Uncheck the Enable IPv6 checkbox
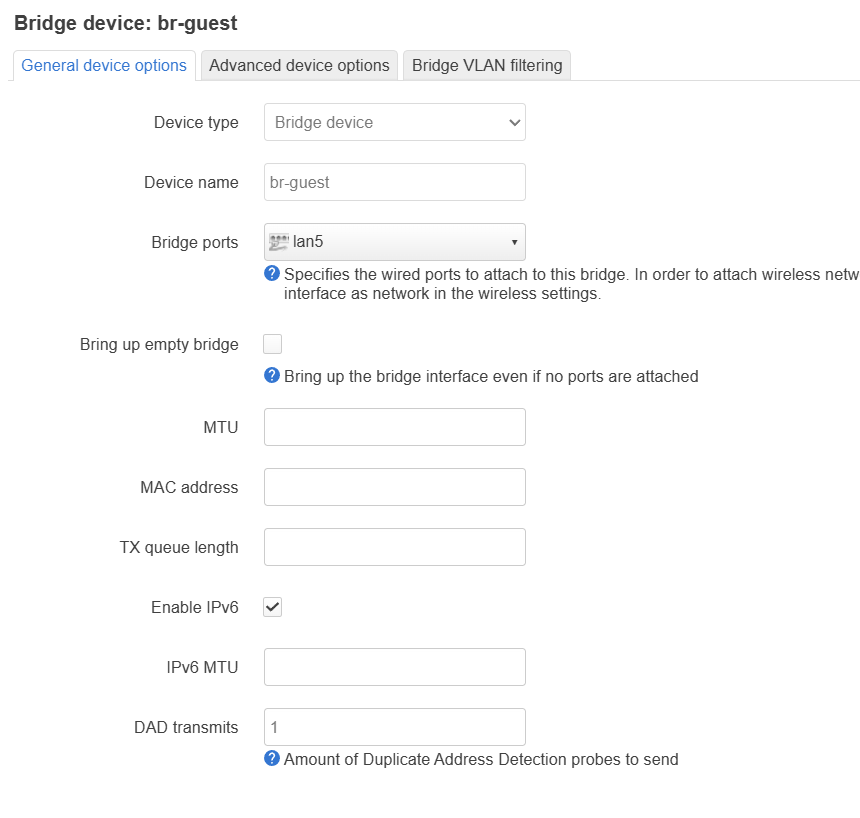 tap(272, 607)
